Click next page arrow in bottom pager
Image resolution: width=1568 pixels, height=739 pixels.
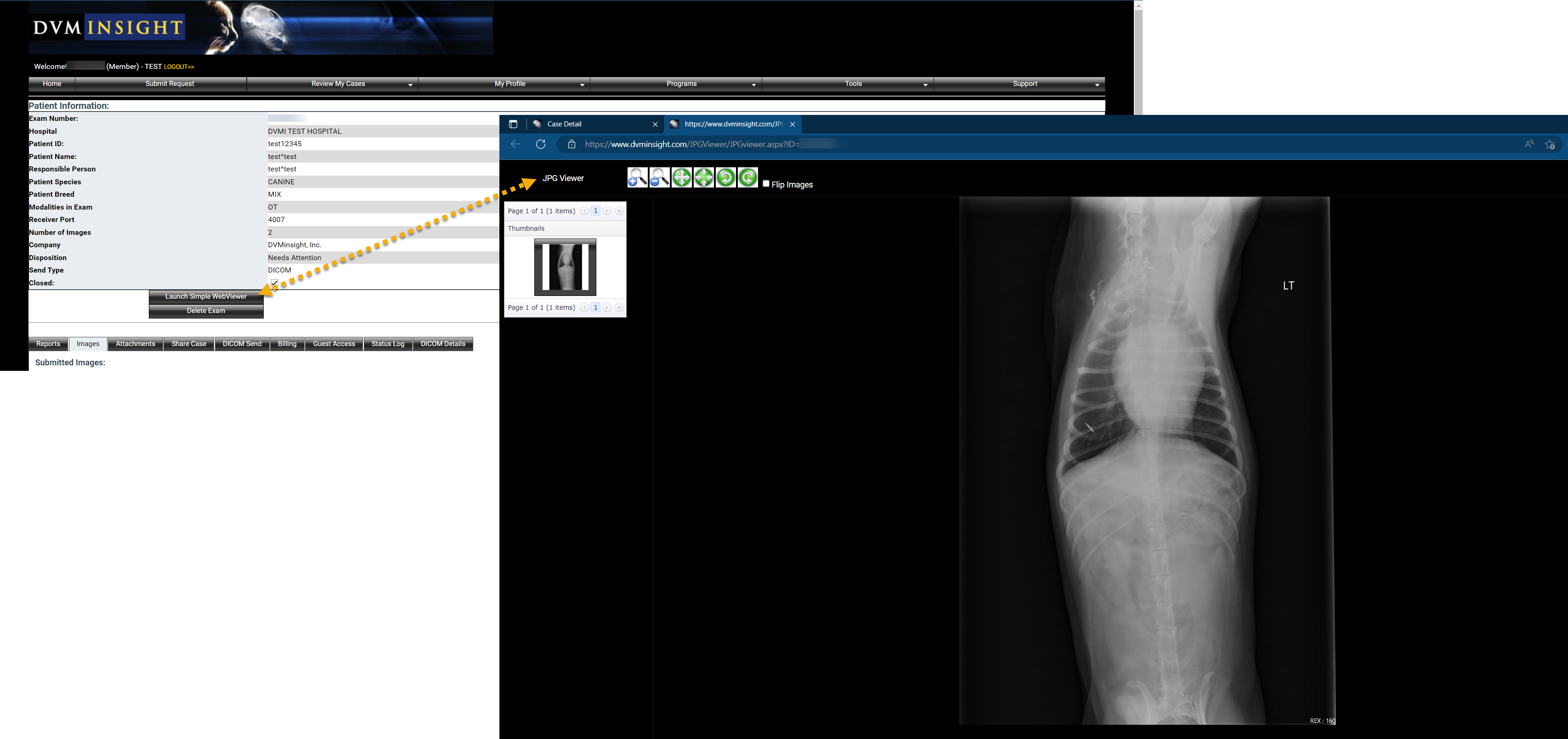607,307
